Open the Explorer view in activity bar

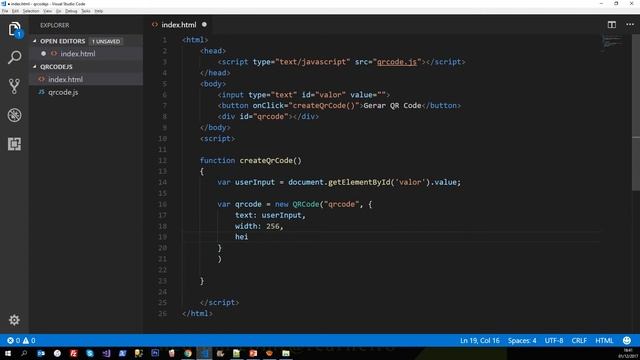(15, 29)
